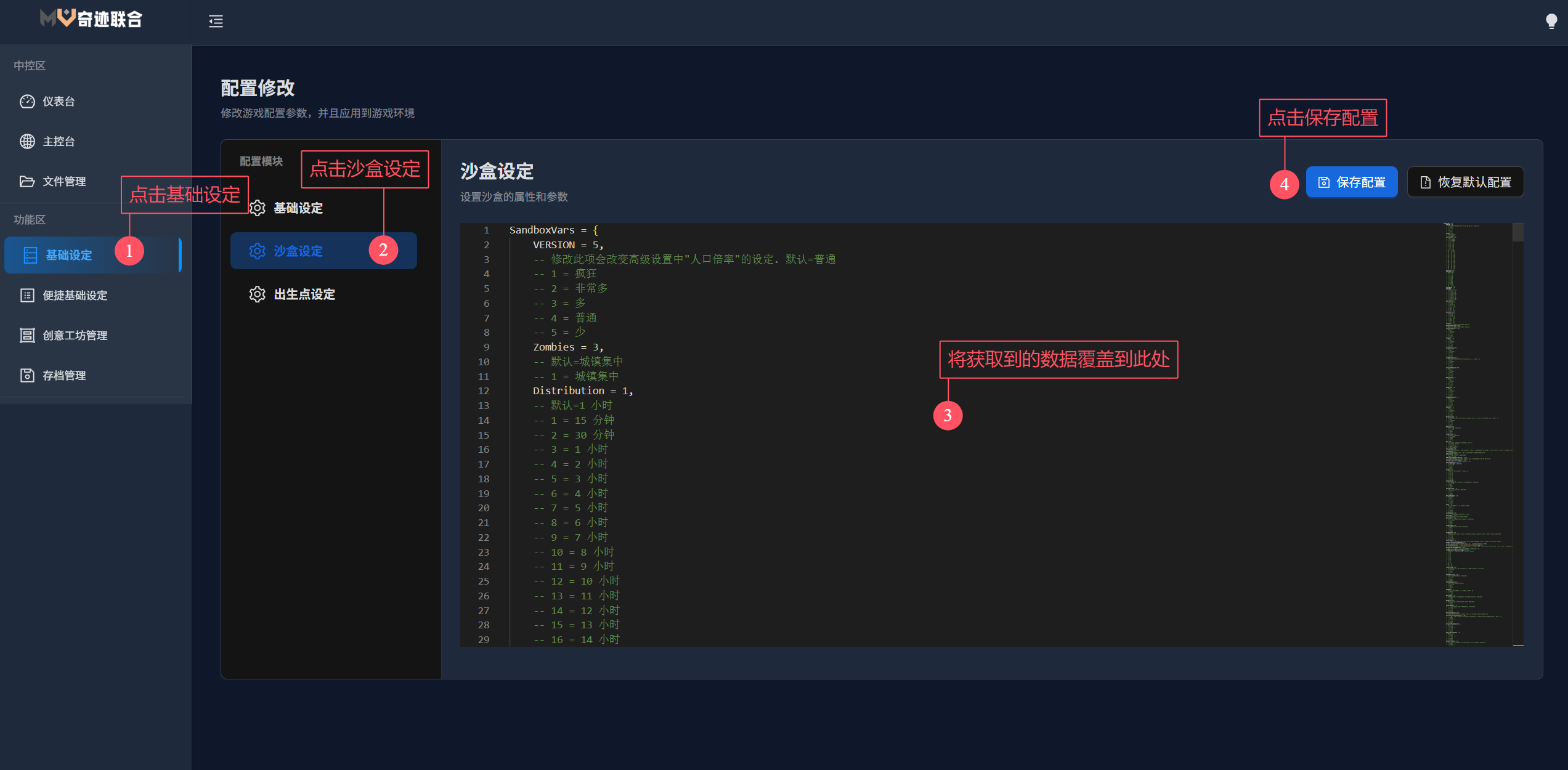Open 创意工坊管理 sidebar item
Screen dimensions: 1568x770
point(75,336)
